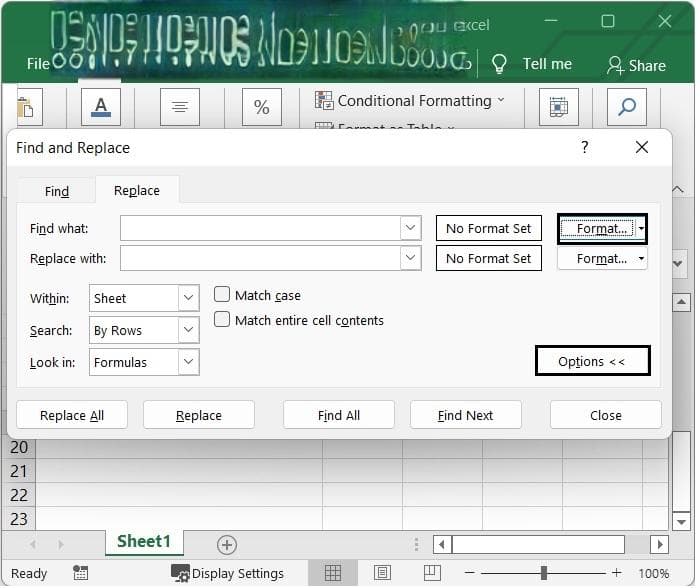Click vertical scrollbar up arrow
700x588 pixels.
click(681, 302)
